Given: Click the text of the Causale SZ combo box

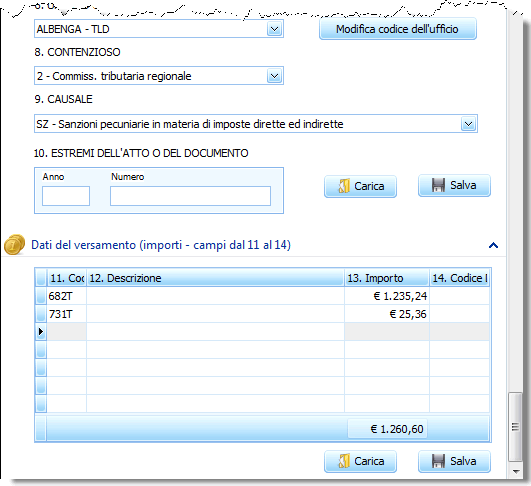Looking at the screenshot, I should [190, 124].
